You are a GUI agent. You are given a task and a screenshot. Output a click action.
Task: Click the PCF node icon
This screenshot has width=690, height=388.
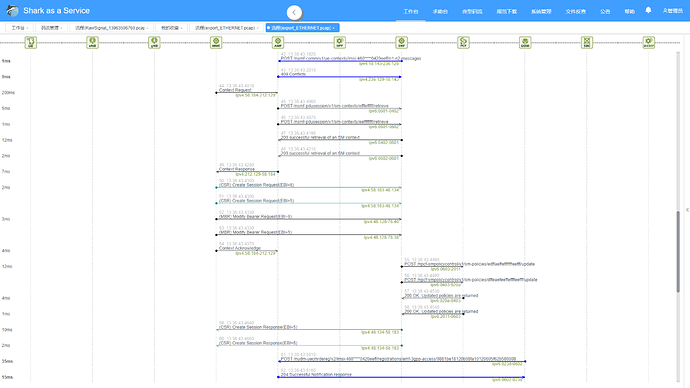click(x=463, y=43)
